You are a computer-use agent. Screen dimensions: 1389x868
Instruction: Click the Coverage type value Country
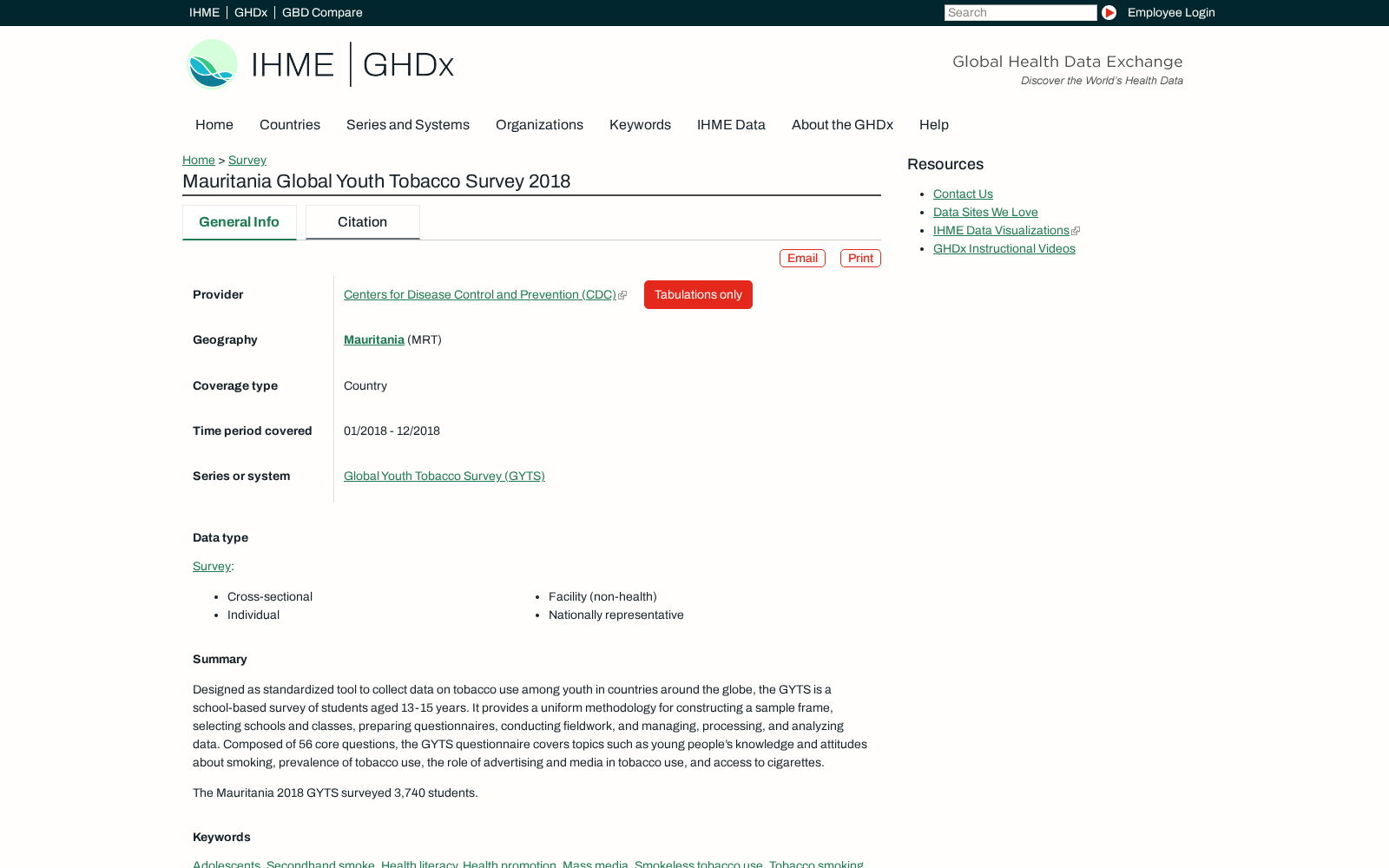365,386
